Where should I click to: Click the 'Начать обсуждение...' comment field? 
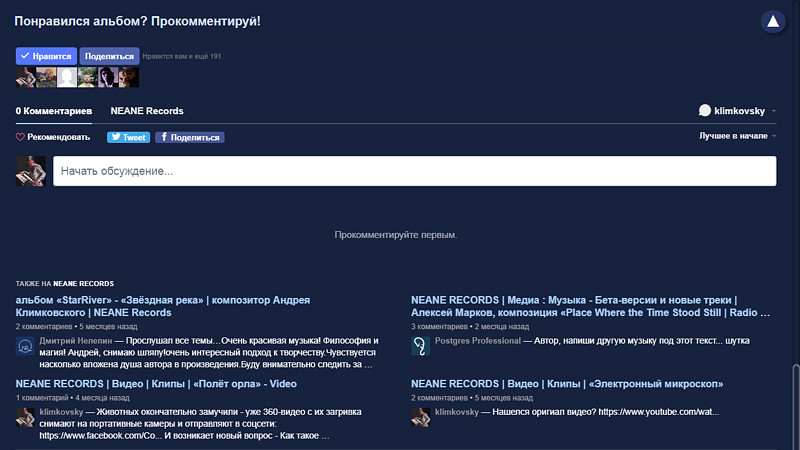tap(415, 171)
